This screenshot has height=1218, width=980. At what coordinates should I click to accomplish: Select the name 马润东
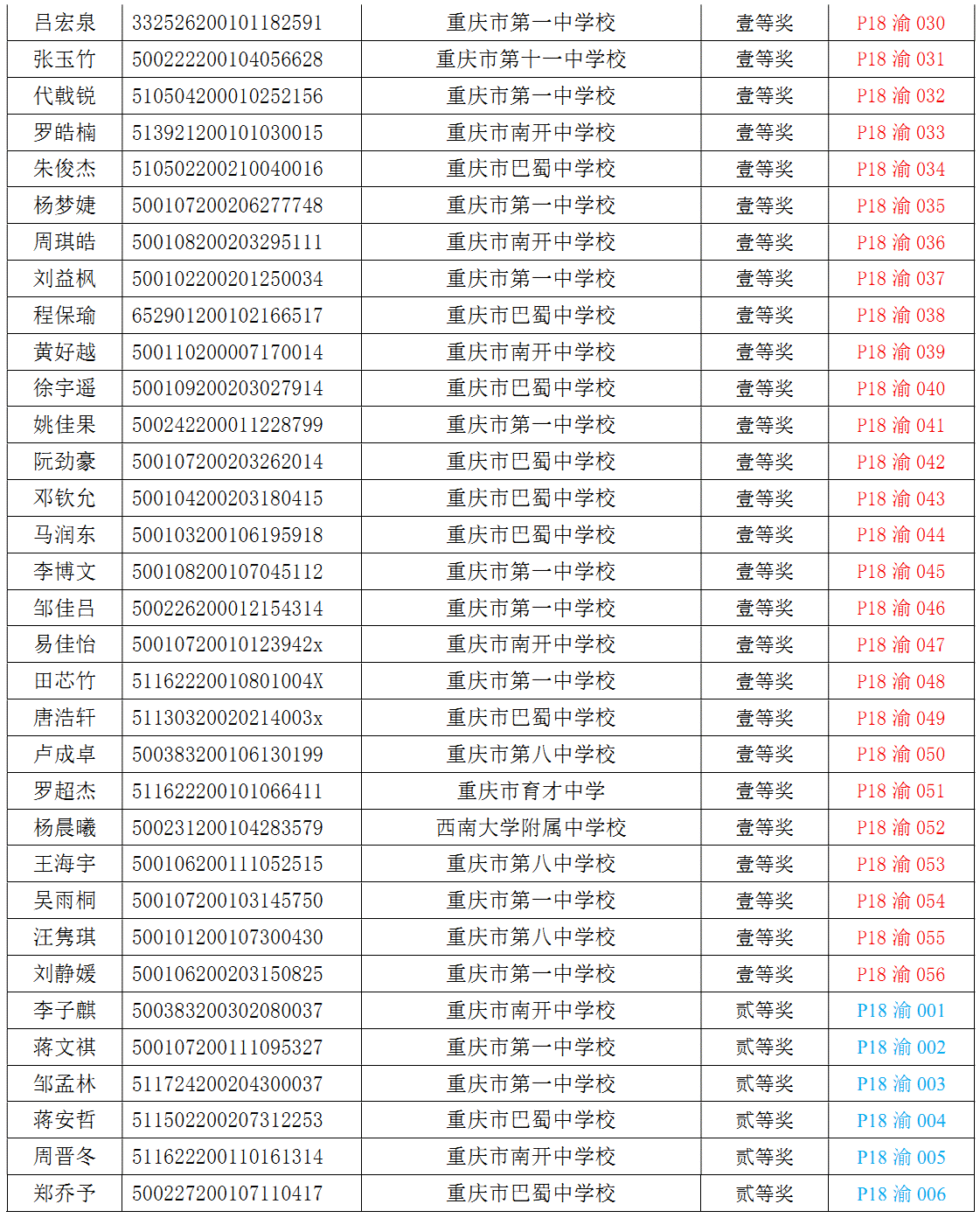point(65,535)
